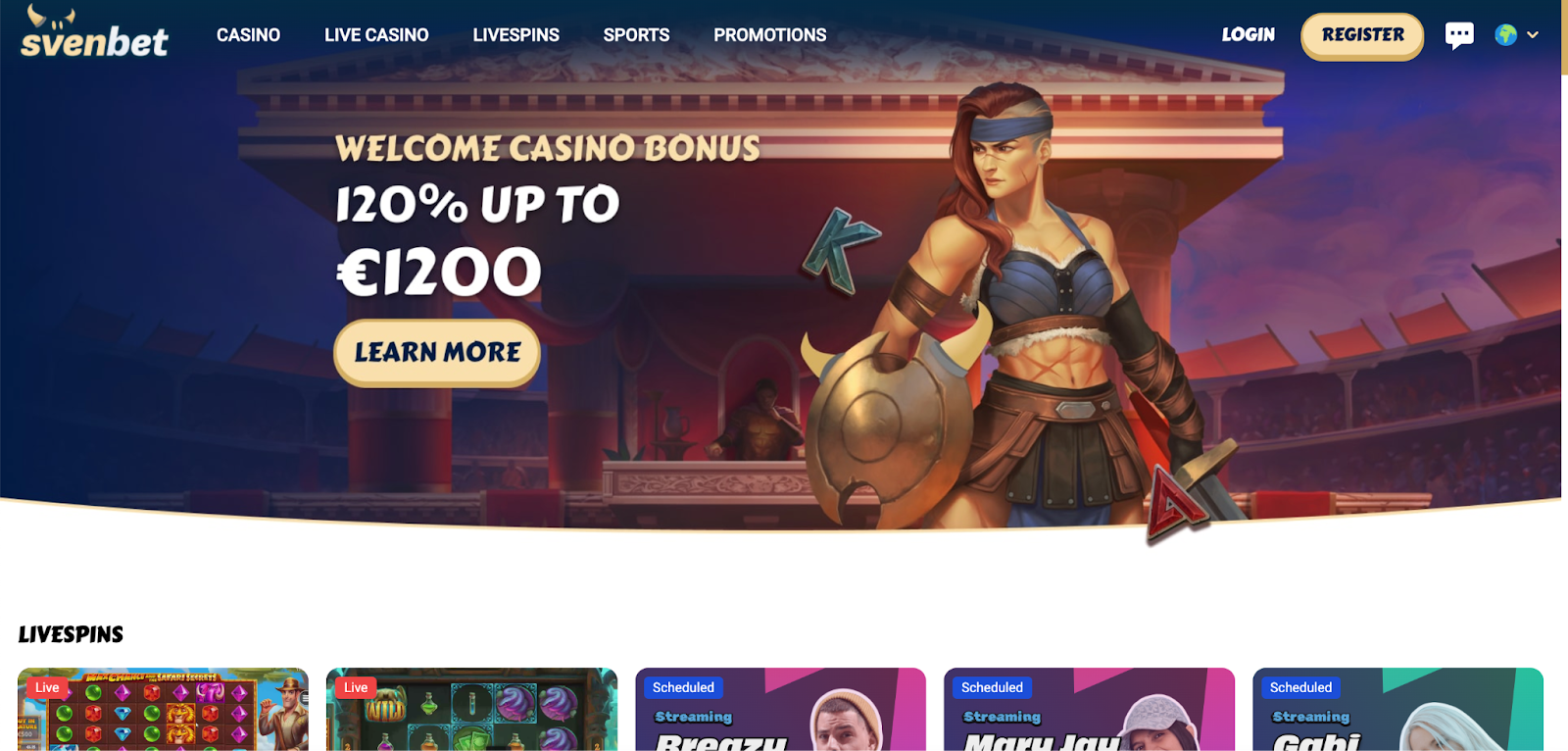
Task: Click the globe language icon
Action: tap(1506, 35)
